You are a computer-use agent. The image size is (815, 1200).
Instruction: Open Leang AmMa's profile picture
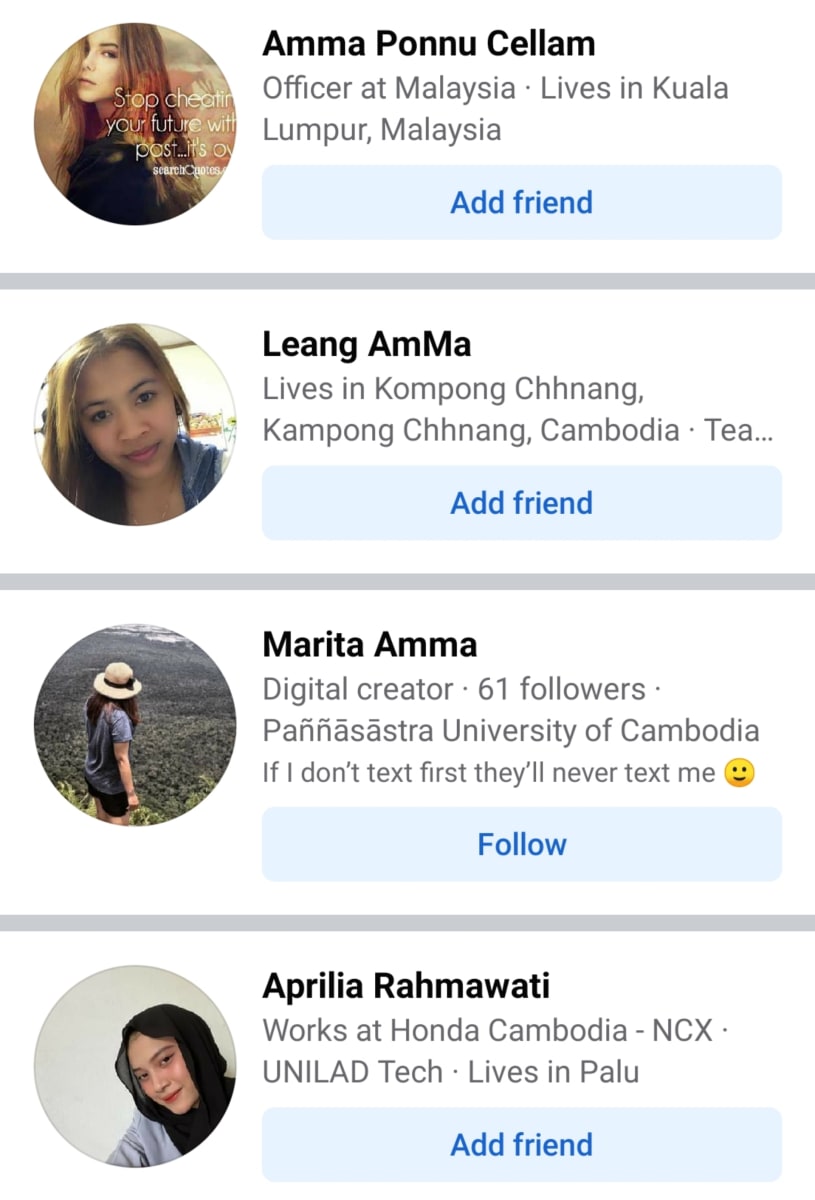[x=135, y=424]
